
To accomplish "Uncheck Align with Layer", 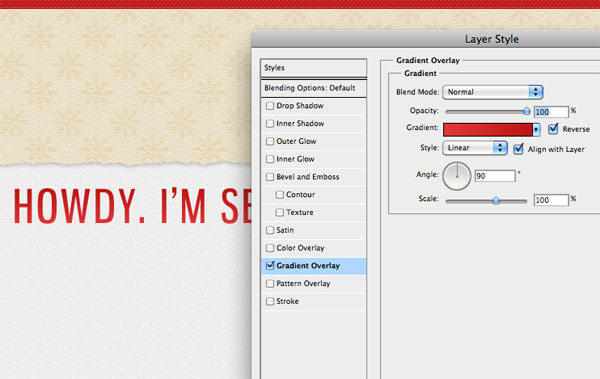I will (518, 149).
